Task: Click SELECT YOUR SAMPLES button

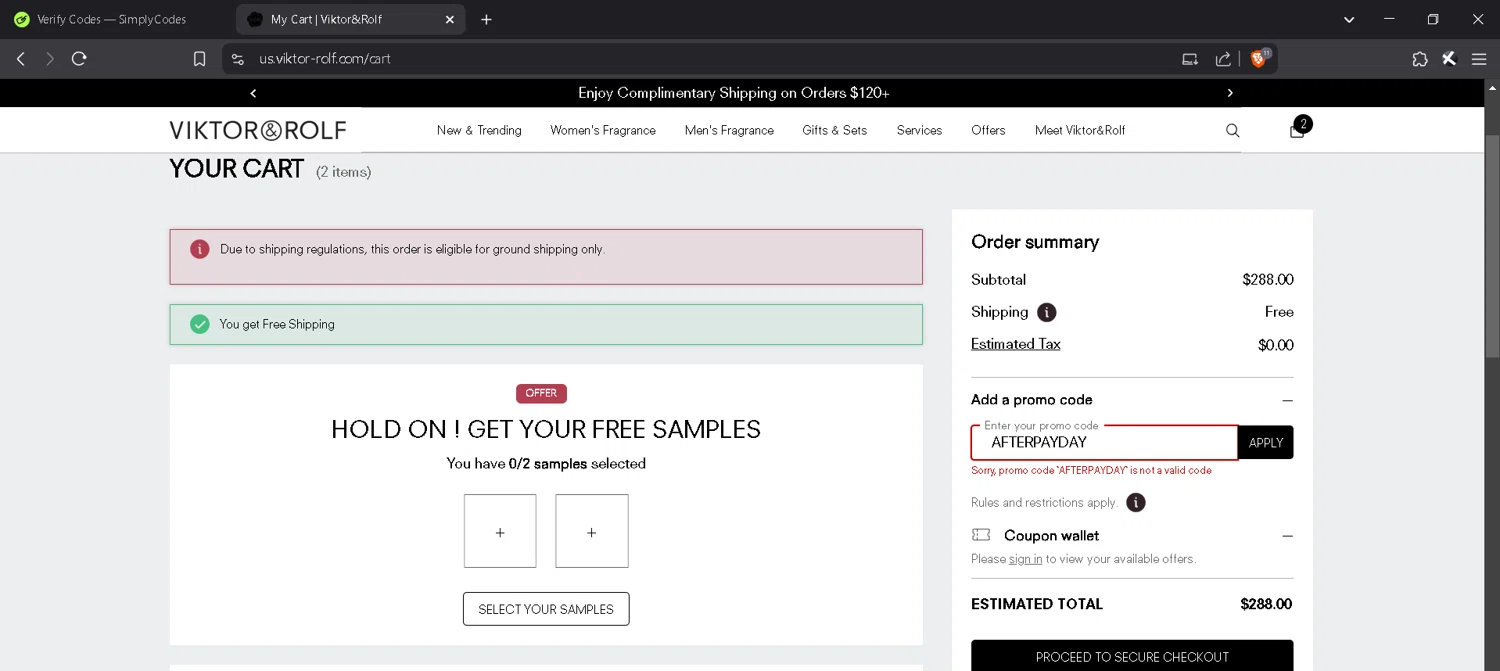Action: [x=546, y=609]
